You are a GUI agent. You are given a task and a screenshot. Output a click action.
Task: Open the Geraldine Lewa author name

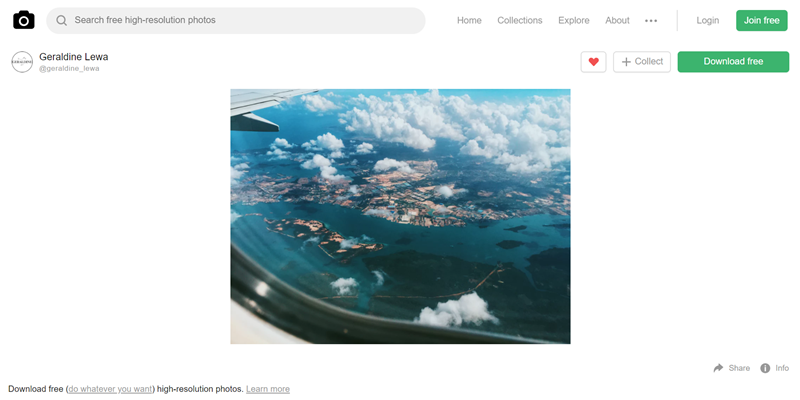[x=74, y=57]
